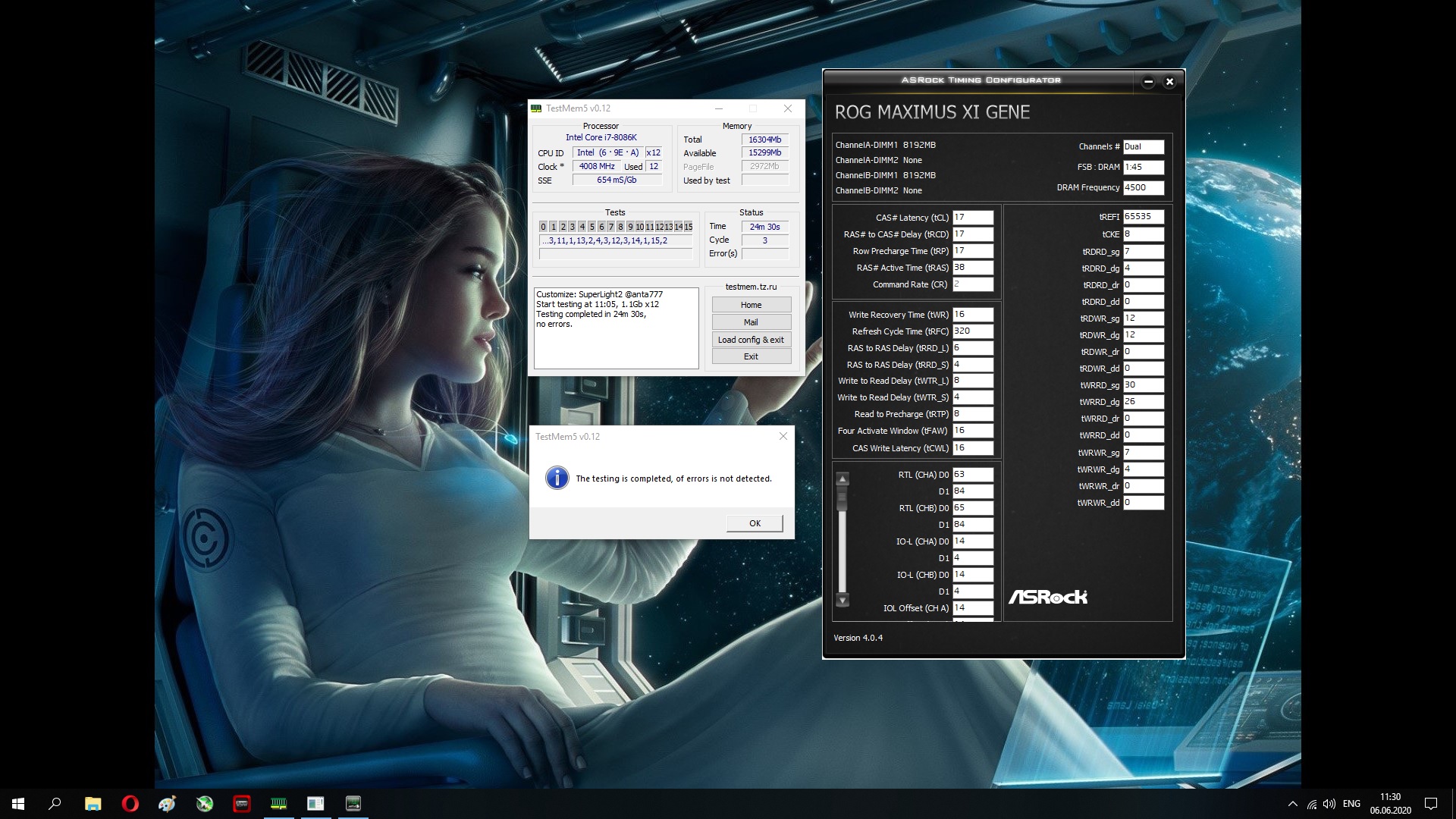Open the notification center icon
The height and width of the screenshot is (819, 1456).
click(1431, 804)
